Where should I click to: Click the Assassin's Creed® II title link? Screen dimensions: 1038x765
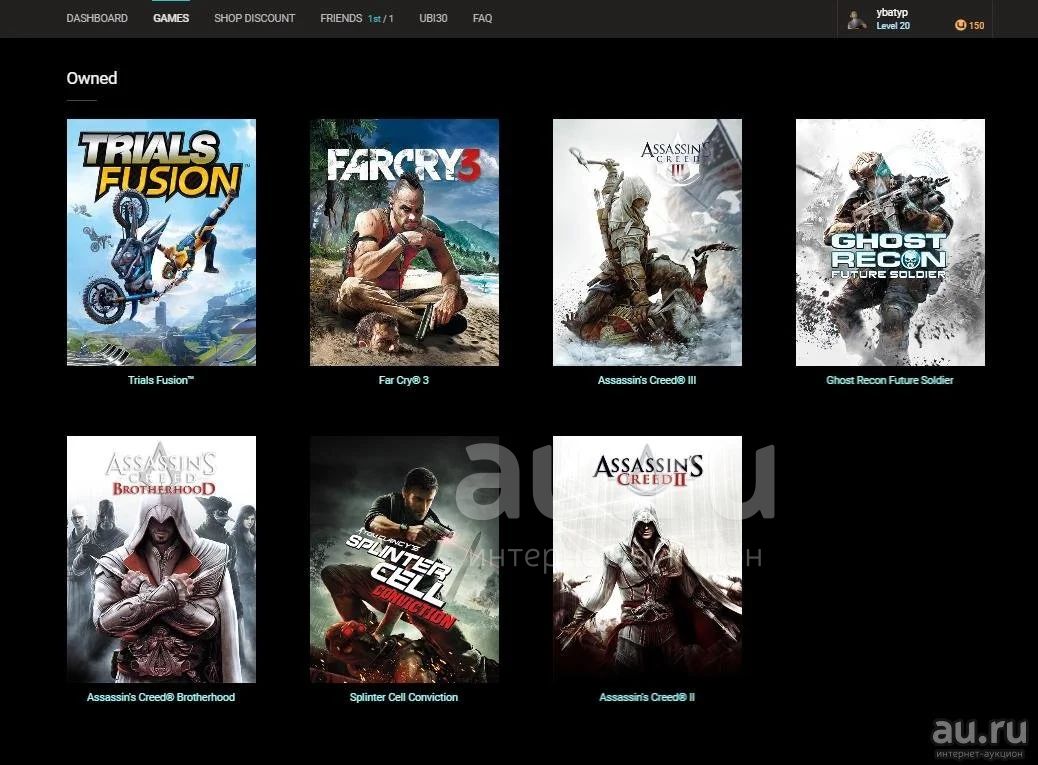coord(647,697)
